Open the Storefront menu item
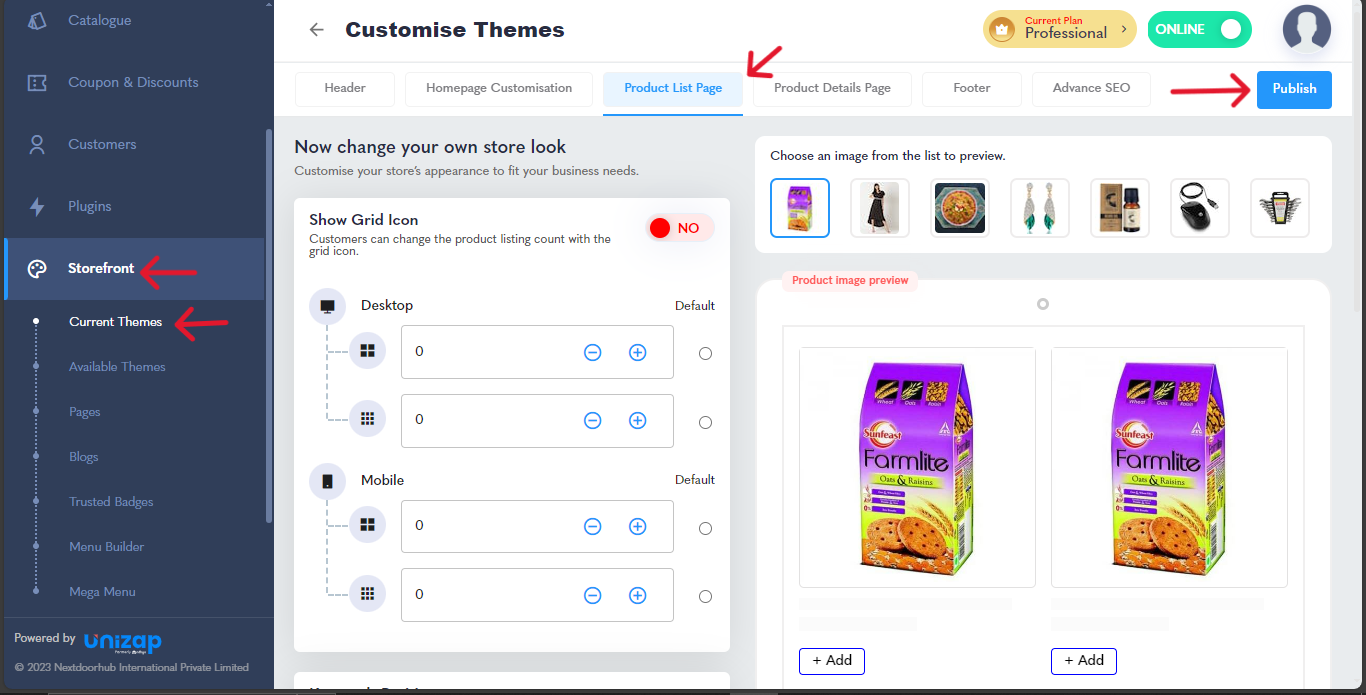This screenshot has width=1366, height=695. pos(134,269)
